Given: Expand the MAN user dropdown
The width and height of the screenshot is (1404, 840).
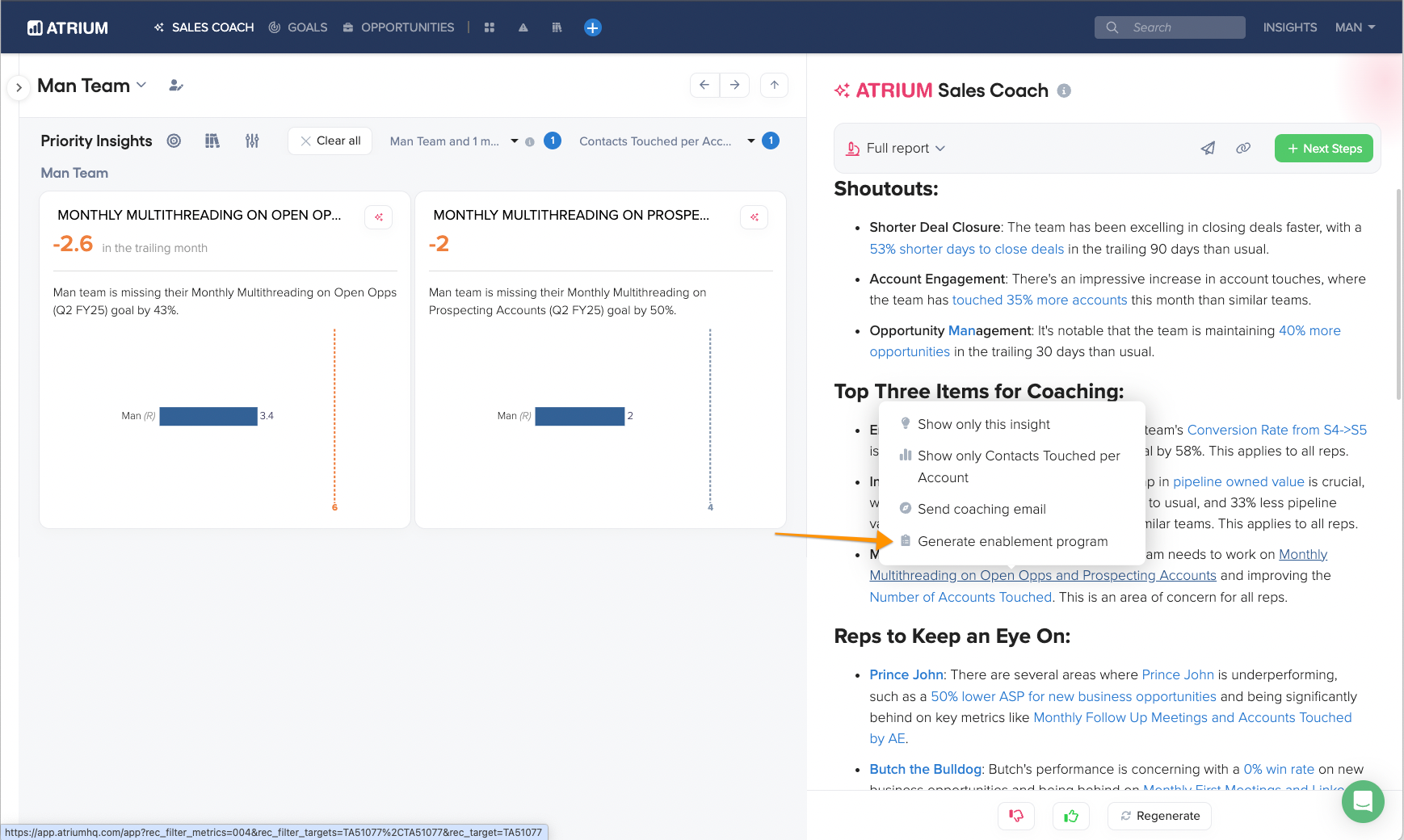Looking at the screenshot, I should point(1355,27).
